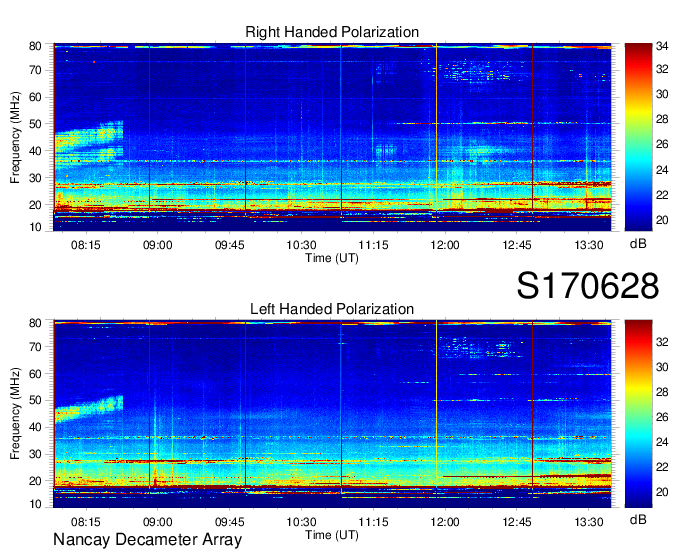This screenshot has height=552, width=680.
Task: Click the 10:30 time tick of Left Handed plot
Action: [301, 522]
